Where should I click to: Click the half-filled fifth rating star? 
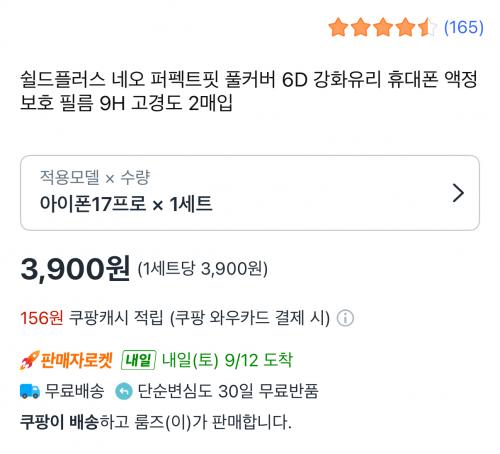[x=428, y=27]
